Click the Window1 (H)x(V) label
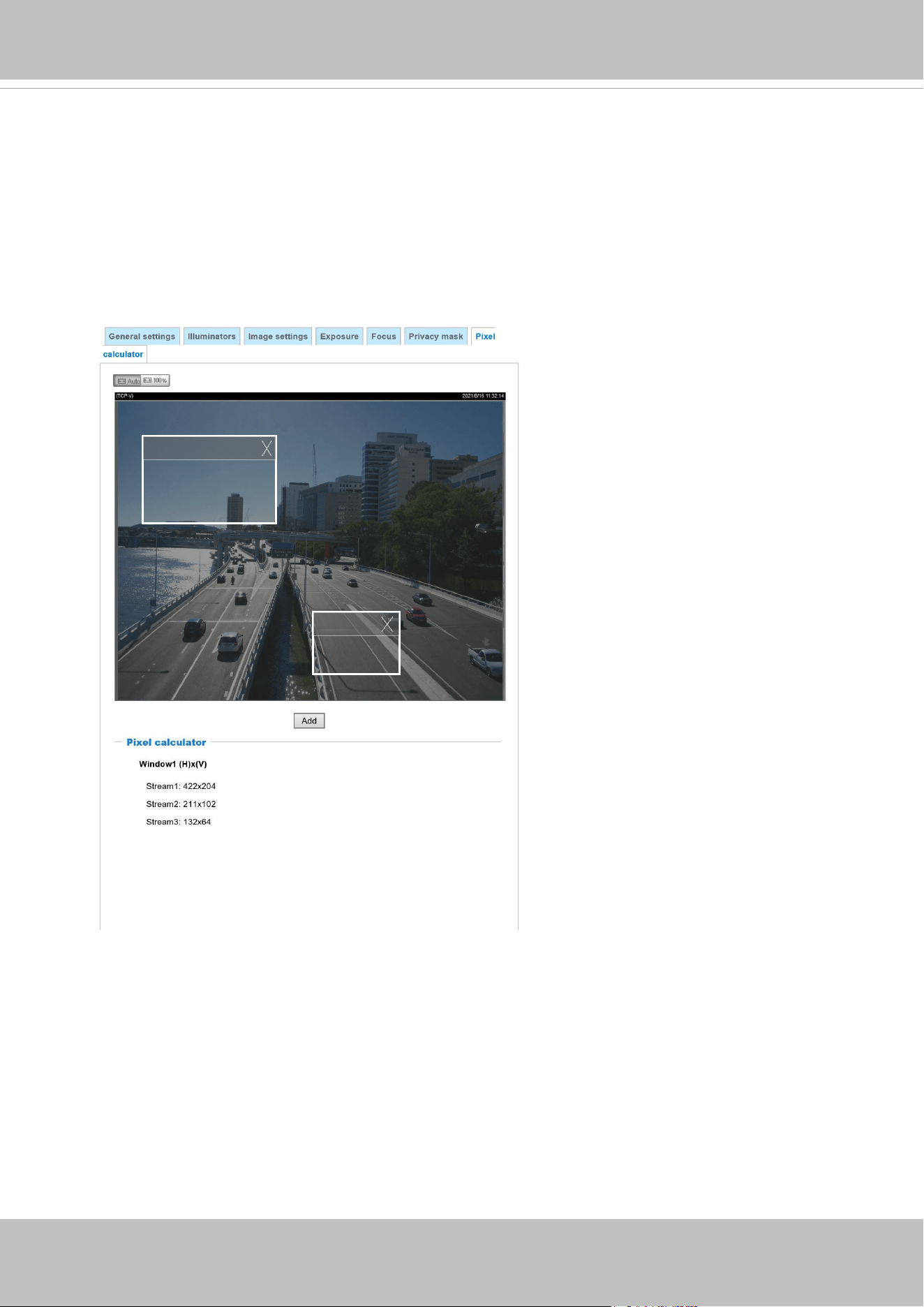Screen dimensions: 924x1307 (173, 764)
